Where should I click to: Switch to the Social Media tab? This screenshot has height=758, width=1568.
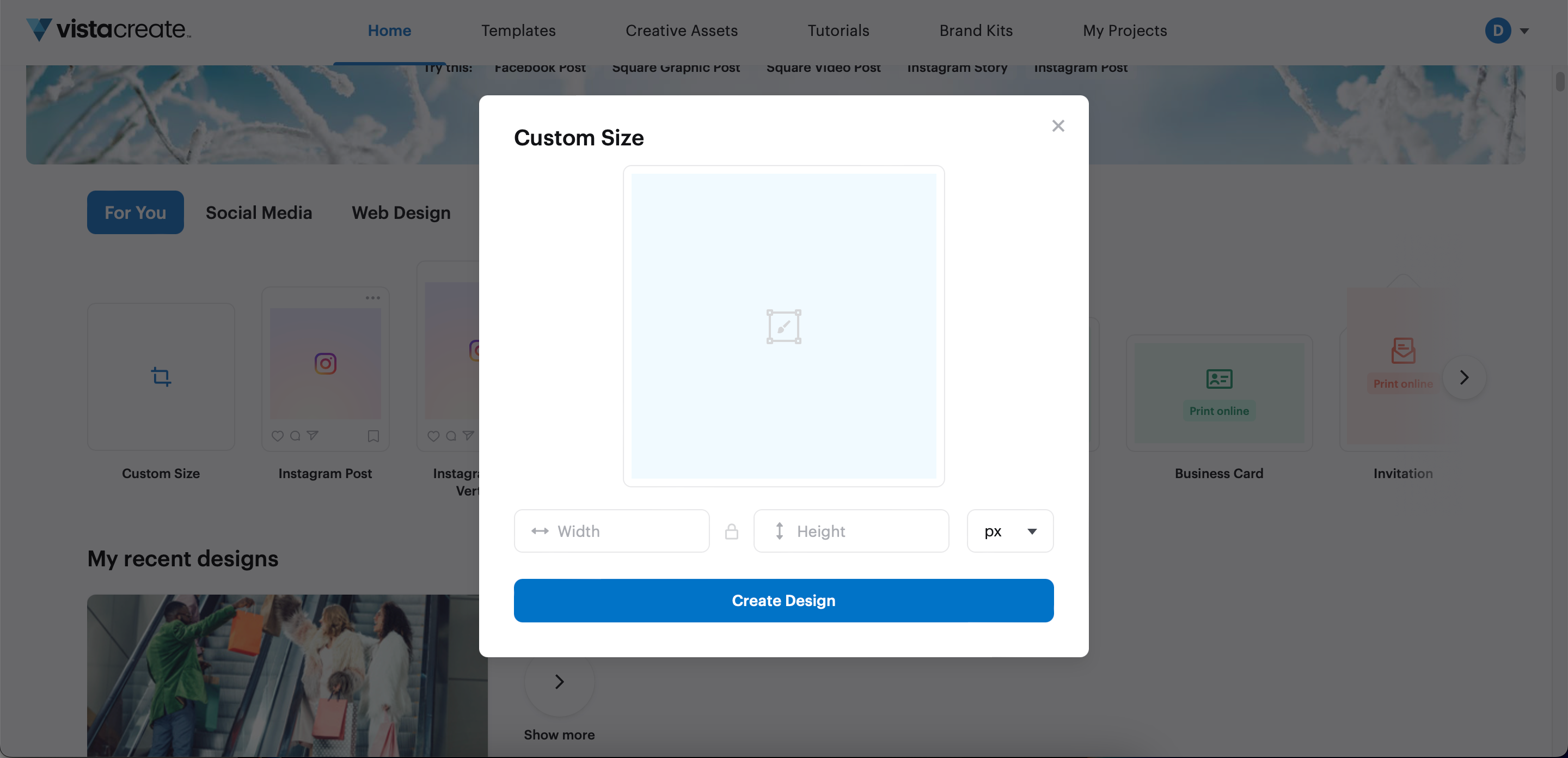(259, 212)
